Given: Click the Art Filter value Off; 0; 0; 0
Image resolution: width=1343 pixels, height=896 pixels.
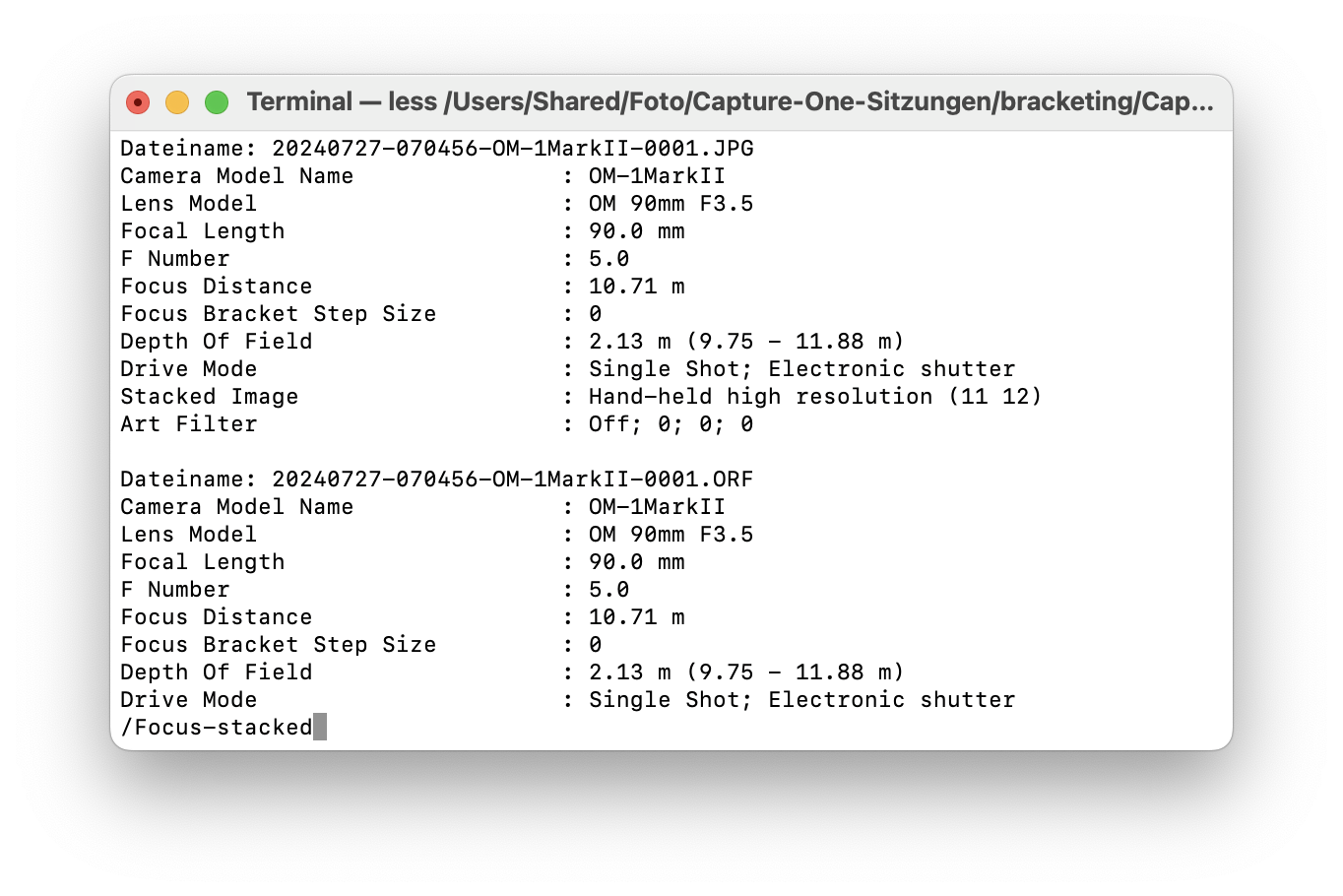Looking at the screenshot, I should click(x=671, y=424).
